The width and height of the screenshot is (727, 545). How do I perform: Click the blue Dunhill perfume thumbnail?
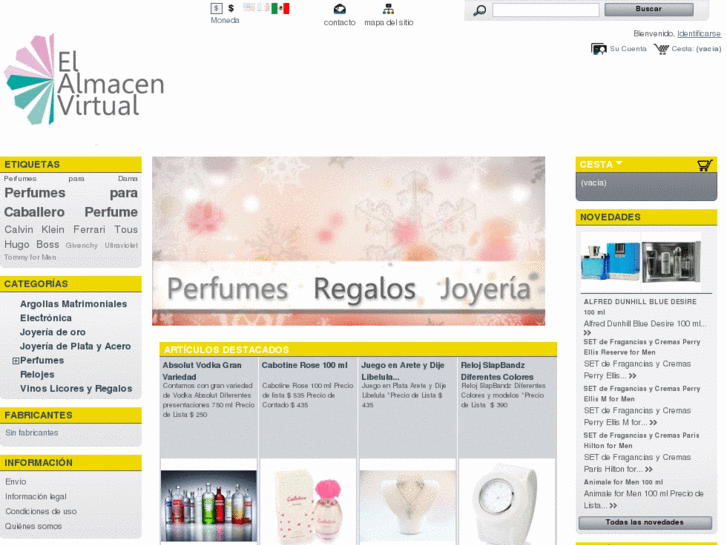[x=610, y=262]
